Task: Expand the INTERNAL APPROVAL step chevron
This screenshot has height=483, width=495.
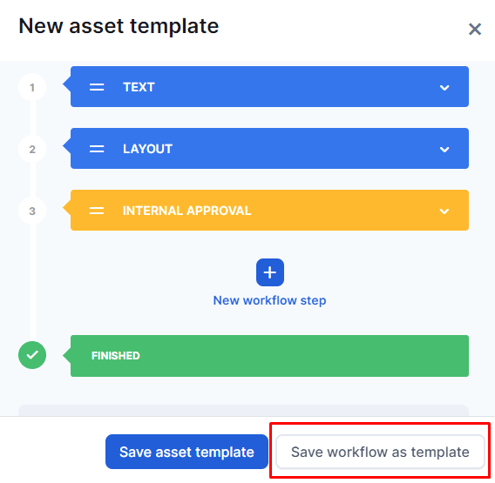Action: tap(444, 211)
